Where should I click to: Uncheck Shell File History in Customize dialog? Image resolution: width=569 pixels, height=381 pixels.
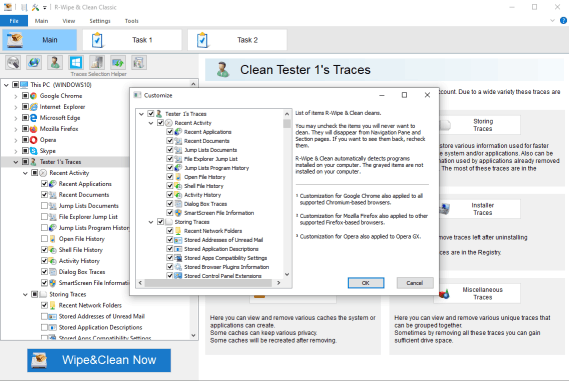(169, 185)
